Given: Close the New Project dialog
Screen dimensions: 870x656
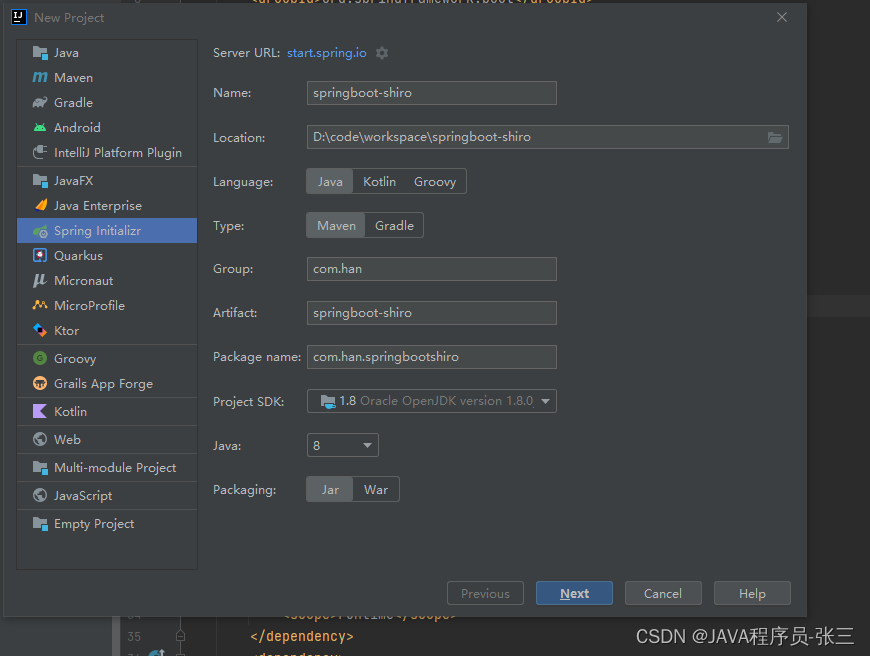Looking at the screenshot, I should click(782, 17).
